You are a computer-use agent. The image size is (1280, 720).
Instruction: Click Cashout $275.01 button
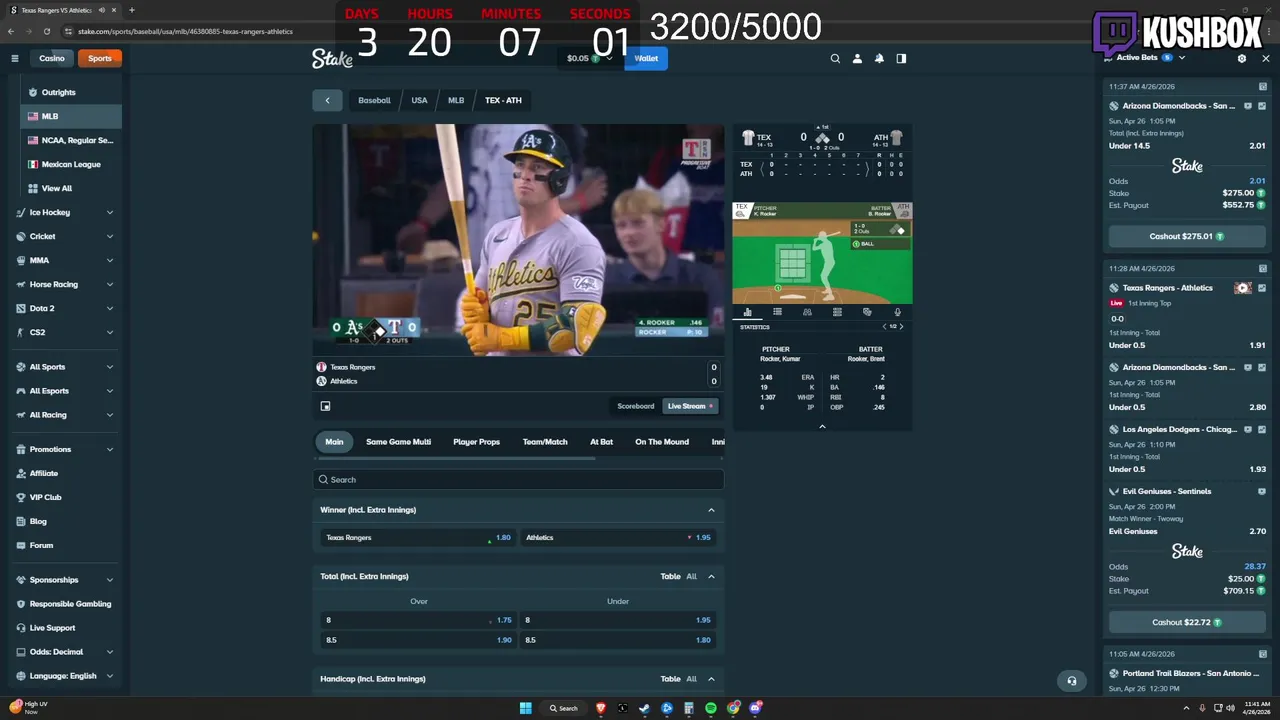pyautogui.click(x=1187, y=237)
